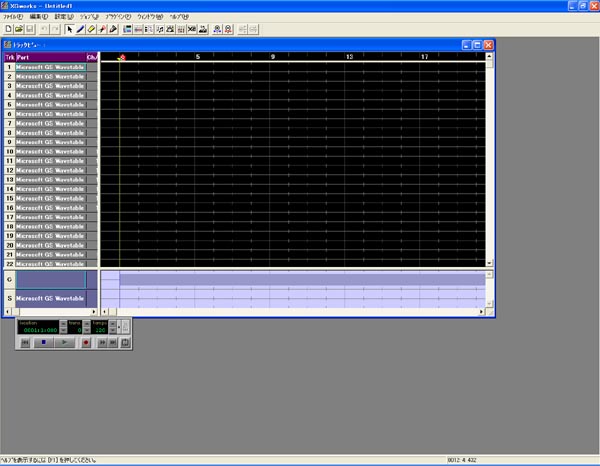Click the G track port cell
600x466 pixels.
coord(51,280)
